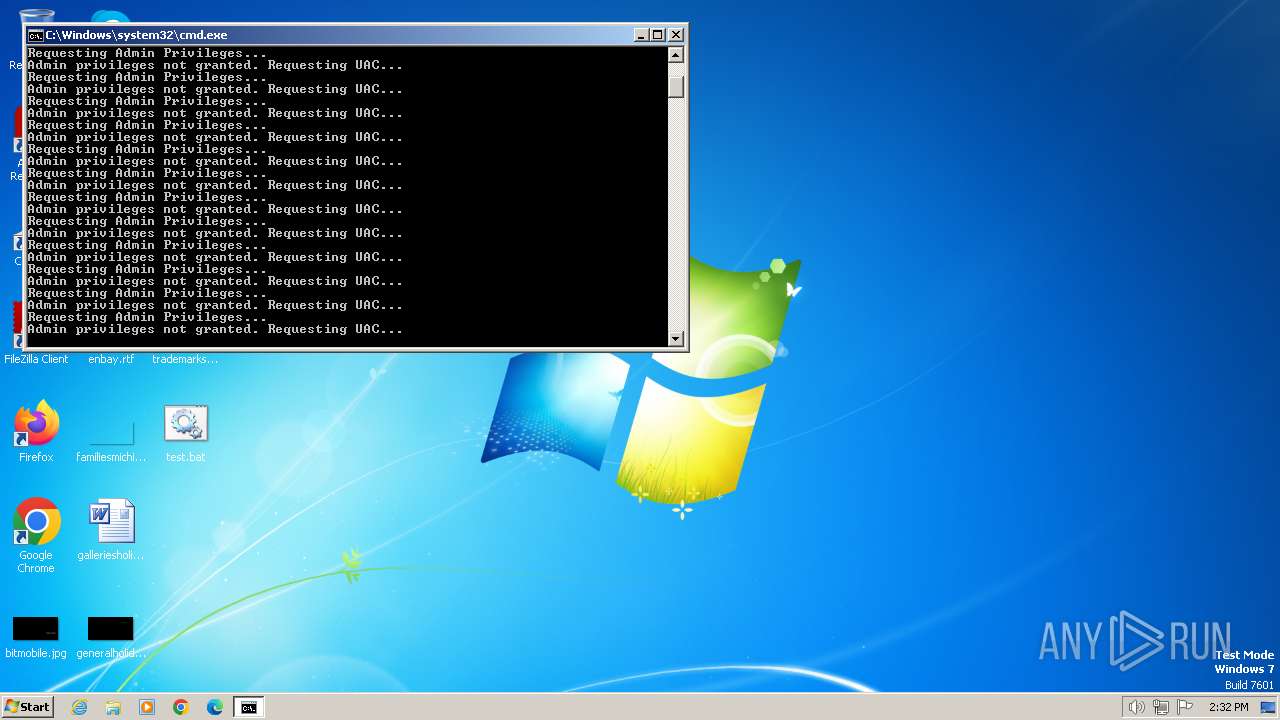The image size is (1280, 720).
Task: Click the cmd vertical scrollbar thumb
Action: coord(676,87)
